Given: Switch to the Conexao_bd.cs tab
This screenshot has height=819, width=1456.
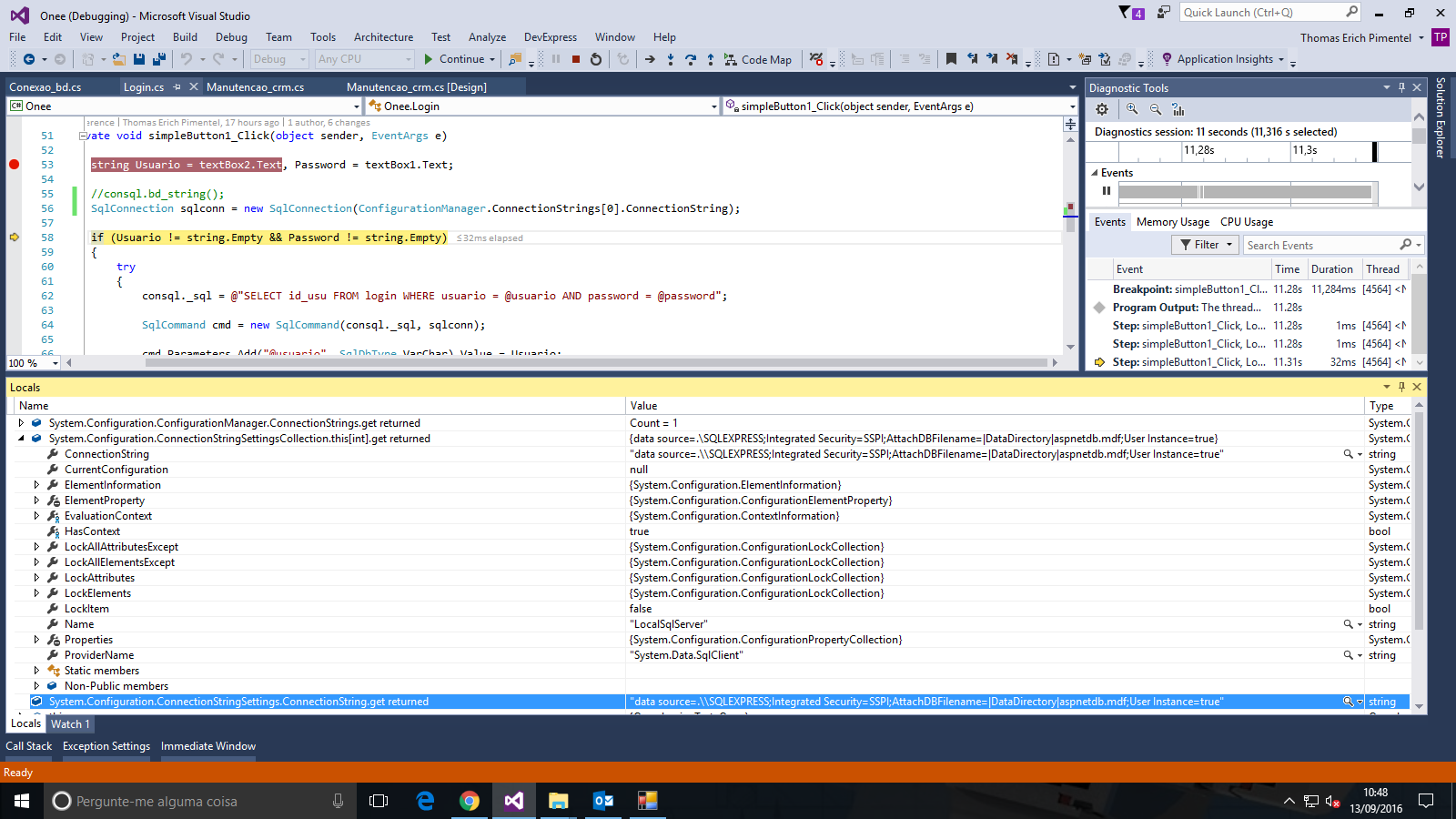Looking at the screenshot, I should [x=45, y=87].
